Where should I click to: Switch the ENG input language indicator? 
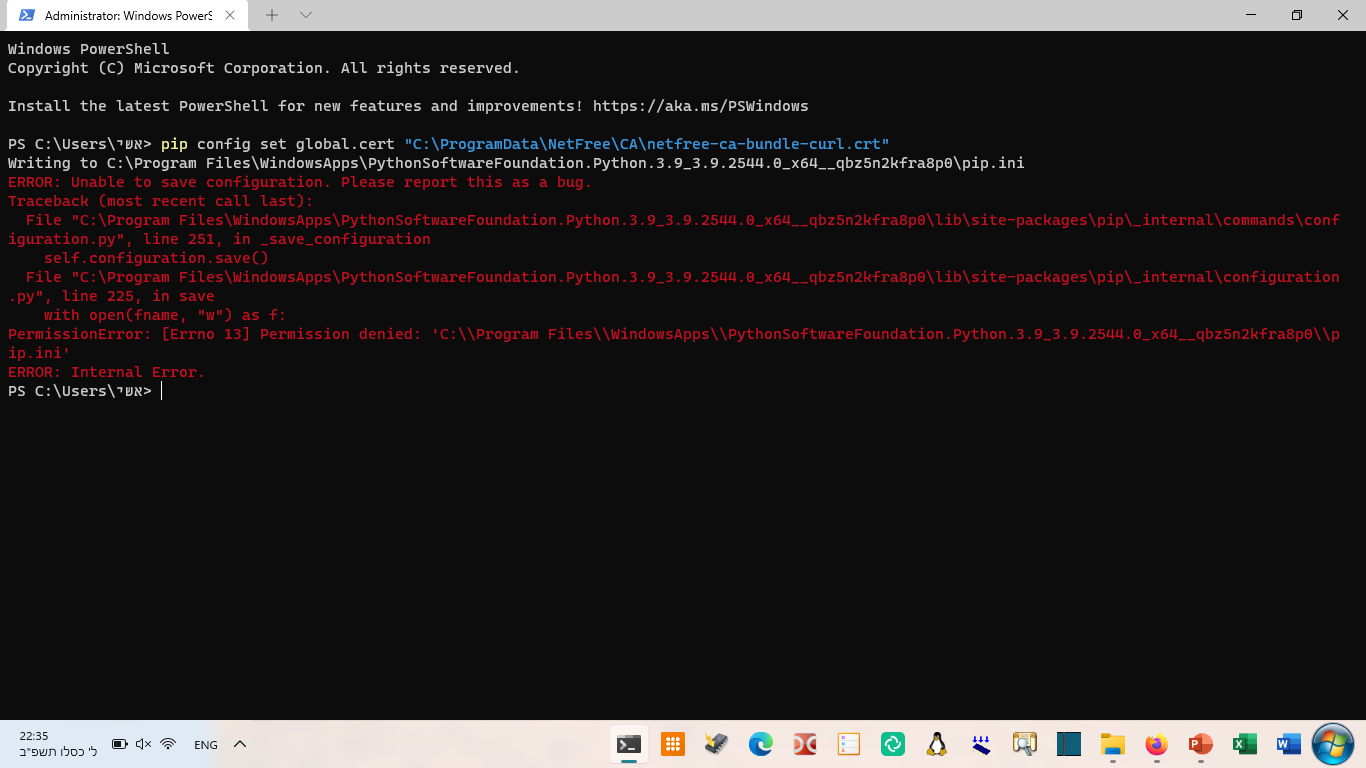[x=205, y=745]
